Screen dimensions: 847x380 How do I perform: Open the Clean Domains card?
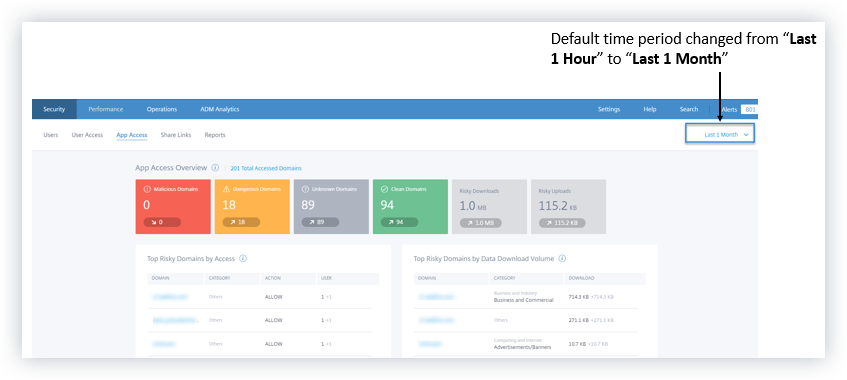[x=410, y=206]
